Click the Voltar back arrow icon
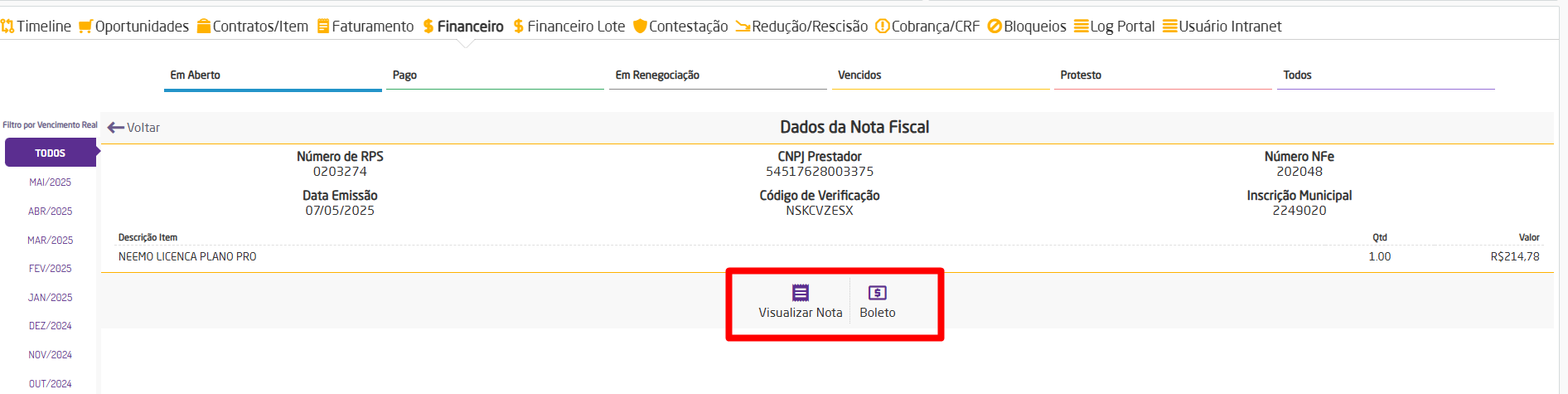 [x=116, y=128]
